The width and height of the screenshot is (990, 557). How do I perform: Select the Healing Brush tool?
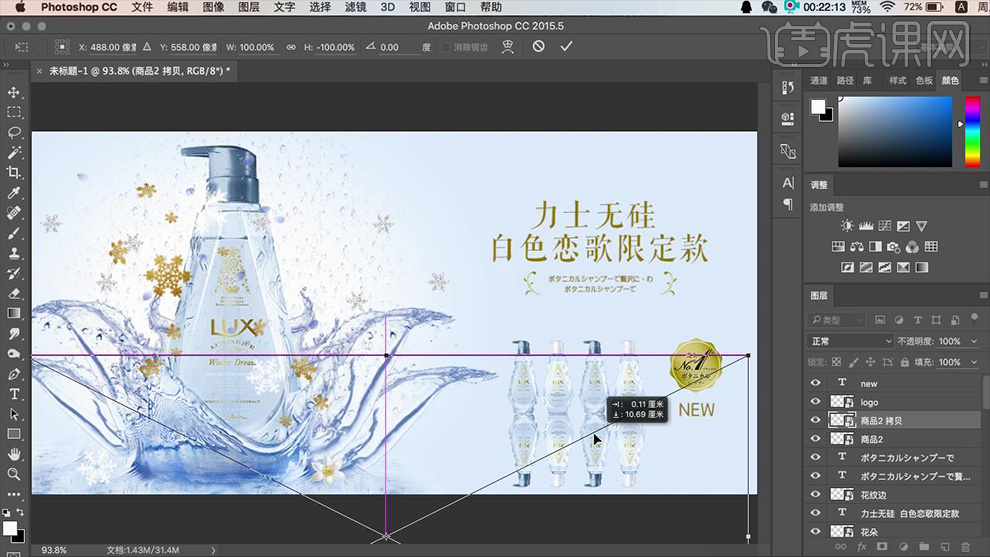tap(13, 213)
